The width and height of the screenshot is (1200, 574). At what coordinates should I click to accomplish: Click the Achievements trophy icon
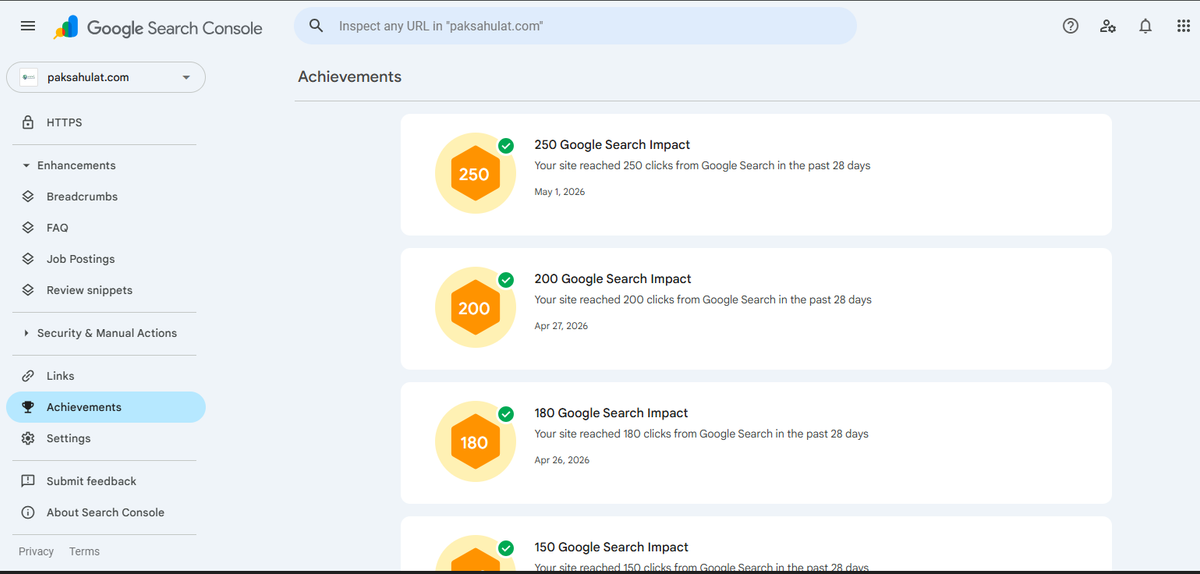tap(28, 407)
